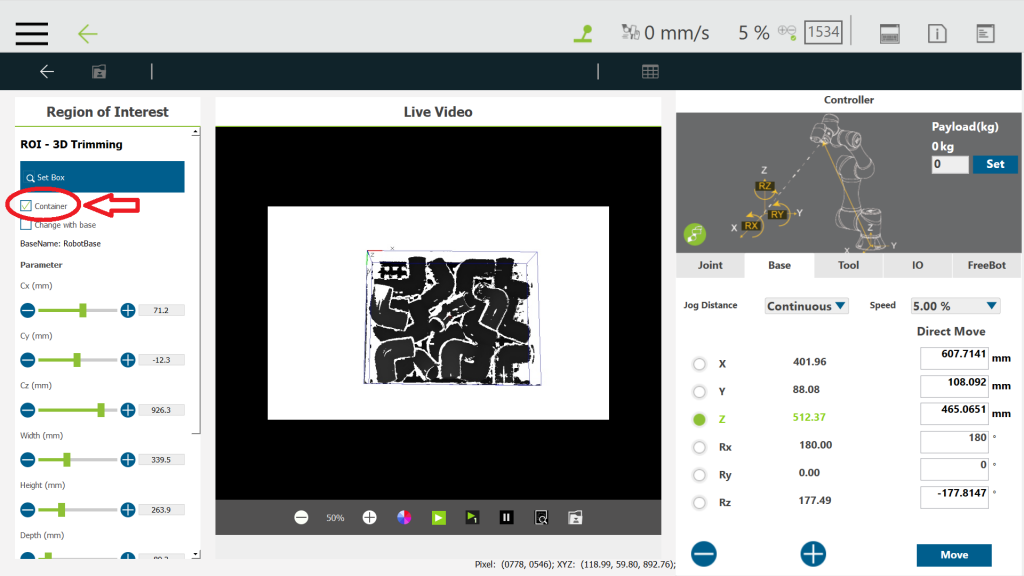Enable the Change with base checkbox
This screenshot has width=1024, height=576.
click(26, 224)
